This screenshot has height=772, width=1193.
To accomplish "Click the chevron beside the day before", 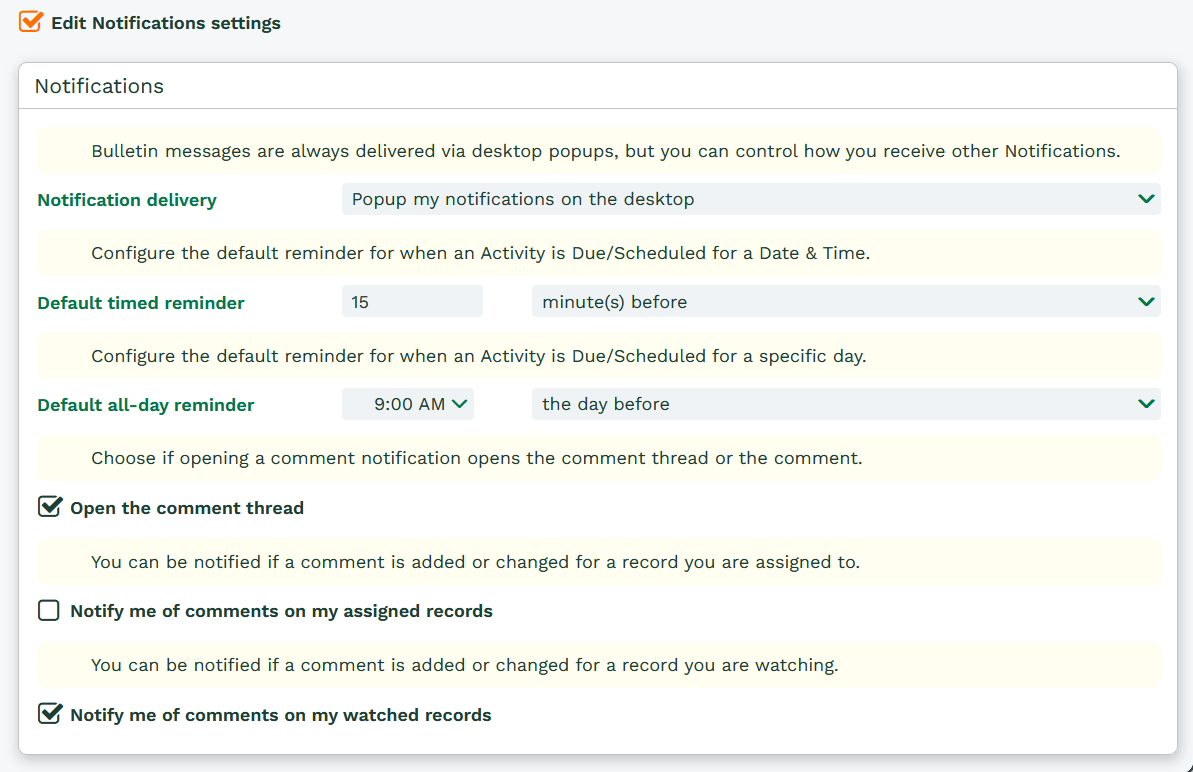I will click(1146, 404).
